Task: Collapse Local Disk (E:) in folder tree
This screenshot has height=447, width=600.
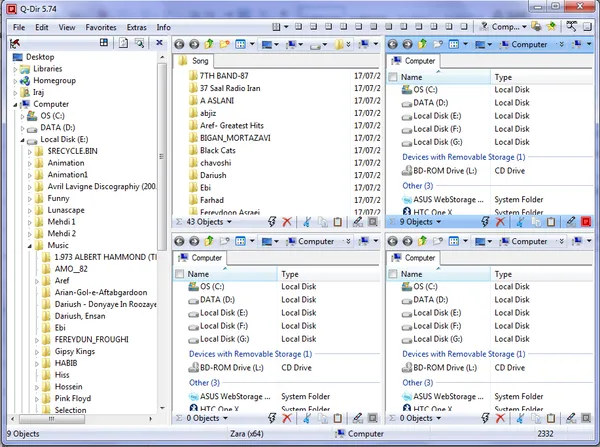Action: pyautogui.click(x=22, y=140)
